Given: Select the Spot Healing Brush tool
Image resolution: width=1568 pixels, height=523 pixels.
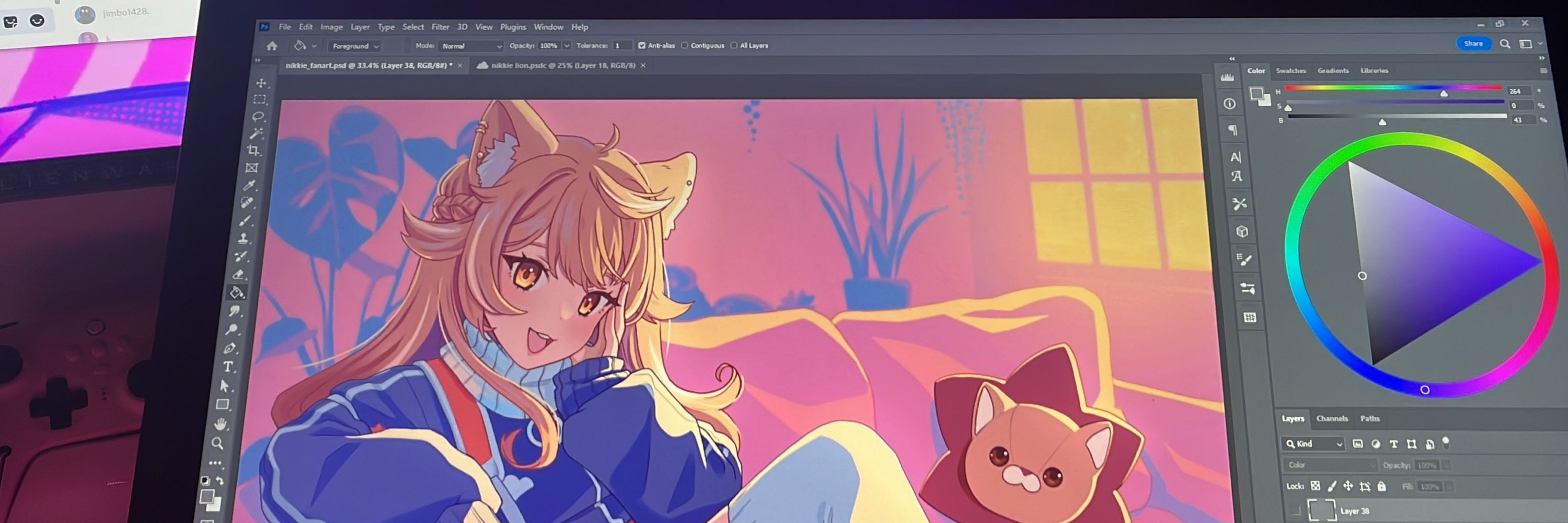Looking at the screenshot, I should (x=248, y=202).
